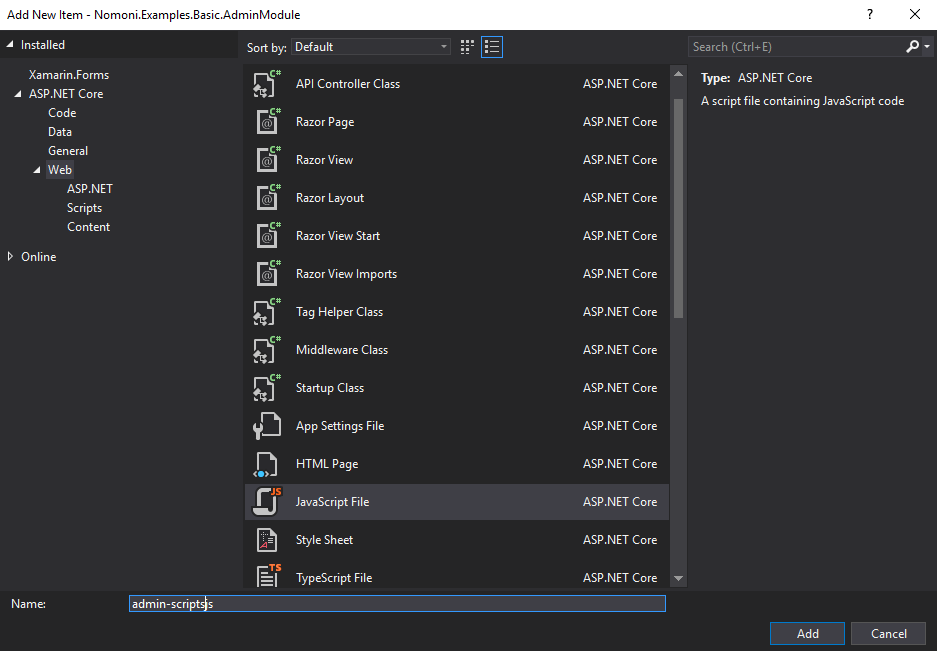This screenshot has height=651, width=937.
Task: Select the Style Sheet template icon
Action: coord(266,539)
